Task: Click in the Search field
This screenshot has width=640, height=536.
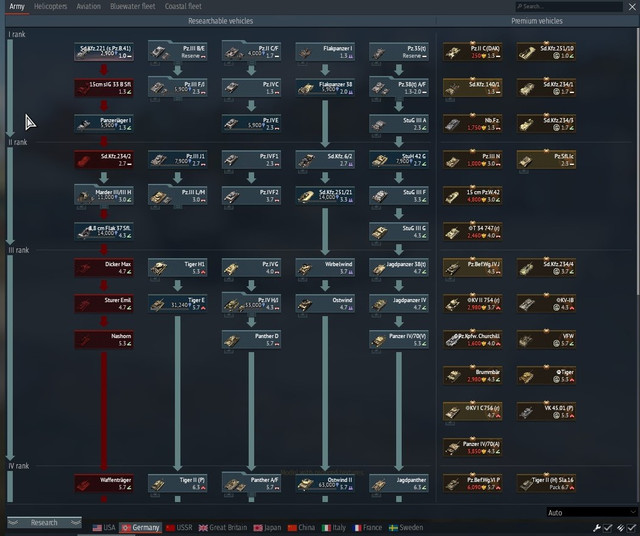Action: click(569, 6)
